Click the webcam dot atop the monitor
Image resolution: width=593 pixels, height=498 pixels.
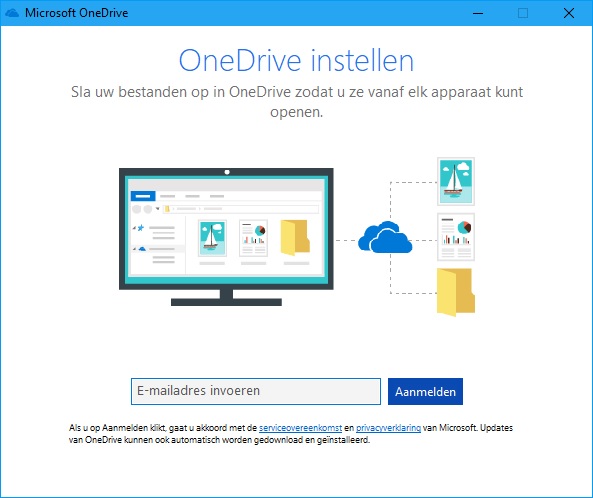point(227,172)
